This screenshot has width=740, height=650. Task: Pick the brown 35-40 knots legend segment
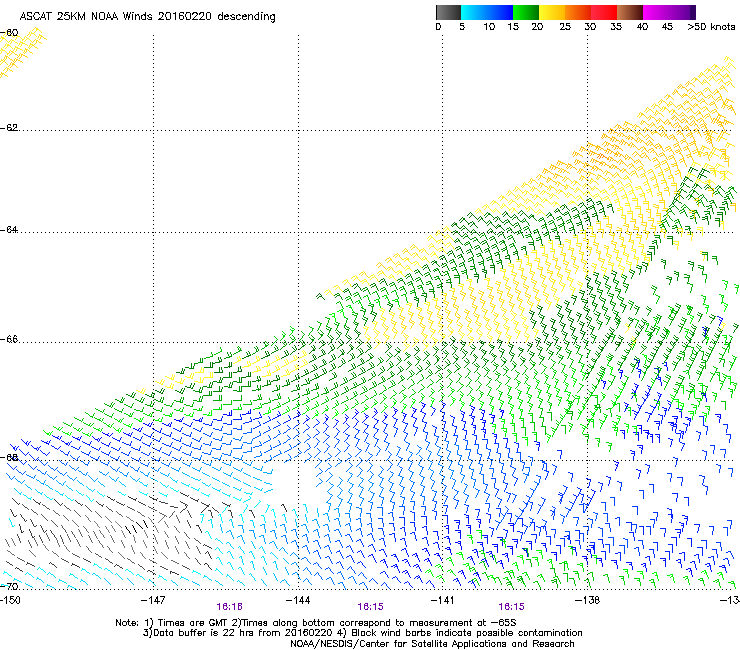tap(630, 12)
